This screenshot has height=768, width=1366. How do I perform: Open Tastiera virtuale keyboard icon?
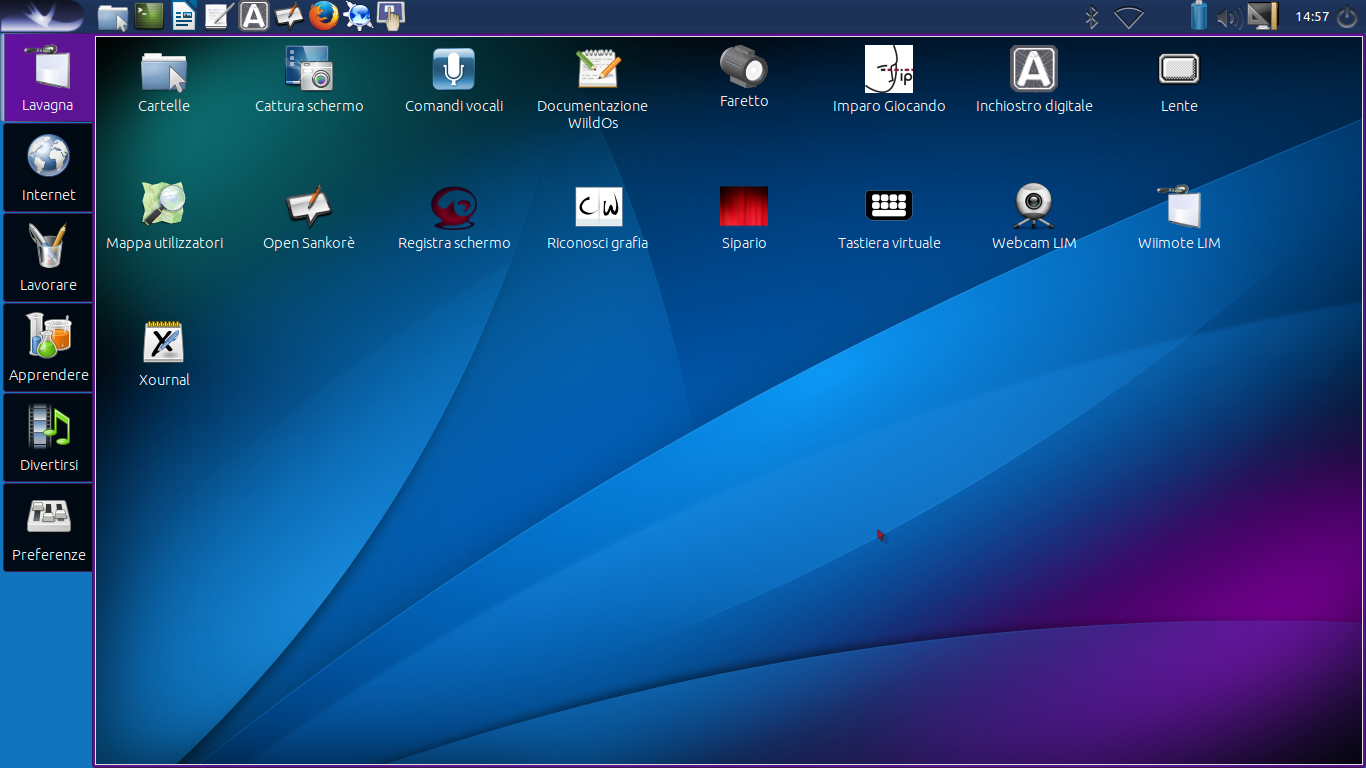coord(889,206)
